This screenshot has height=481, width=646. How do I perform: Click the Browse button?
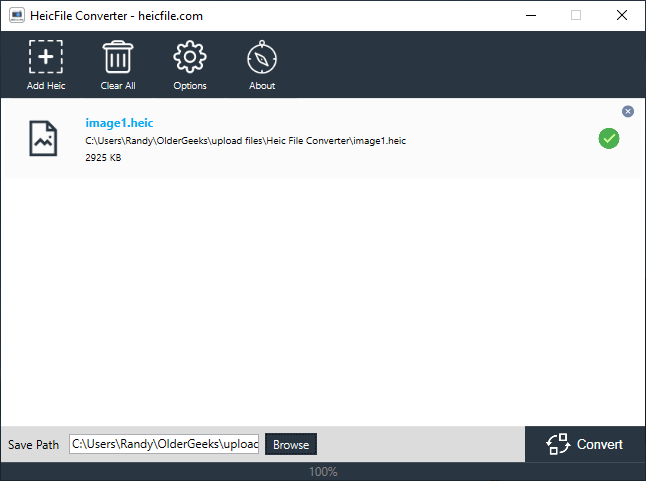(291, 444)
